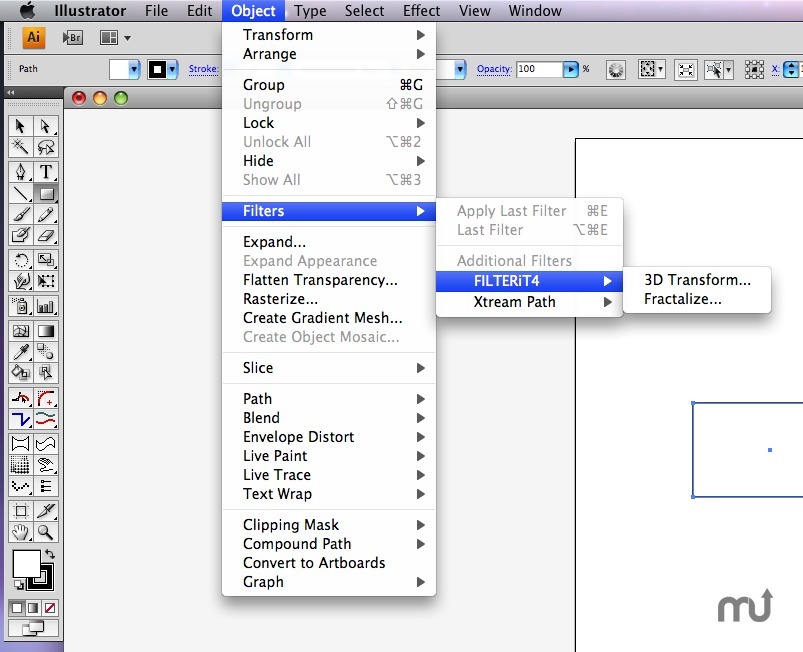Set paint to None (red slash)
Viewport: 803px width, 652px height.
50,608
